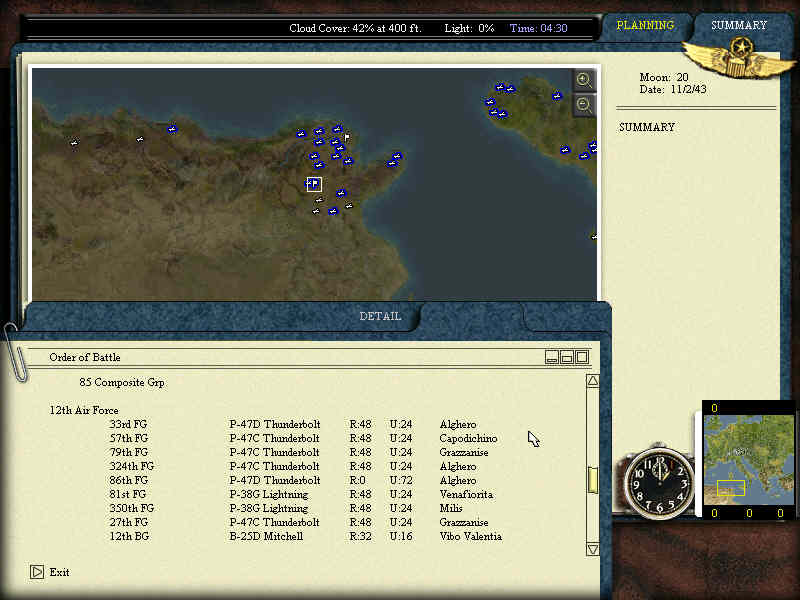Click the Exit arrow icon
The width and height of the screenshot is (800, 600).
coord(37,572)
